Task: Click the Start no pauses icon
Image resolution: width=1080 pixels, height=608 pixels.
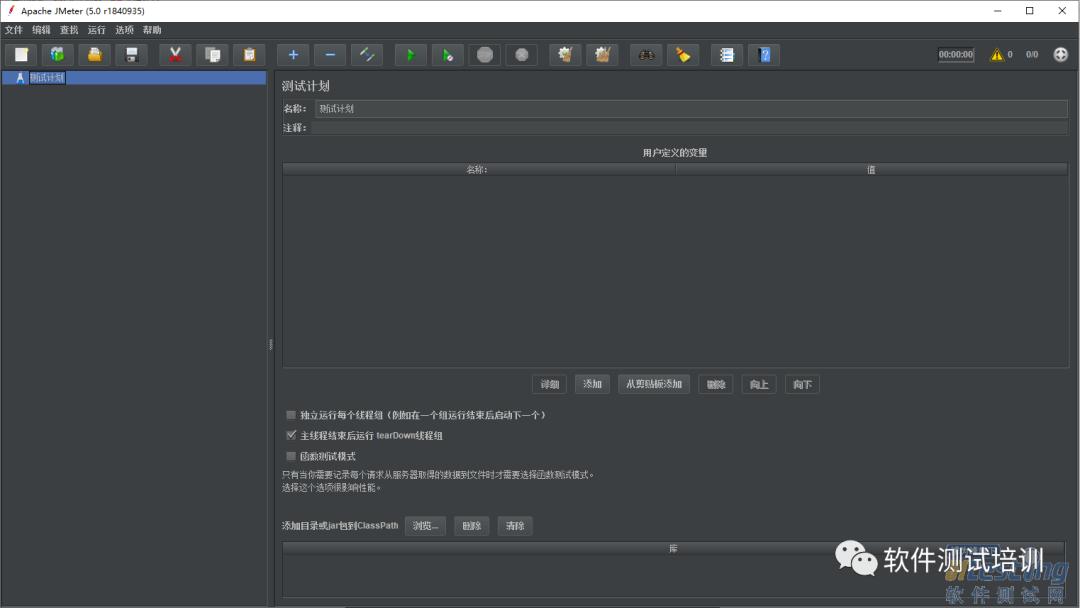Action: tap(448, 55)
